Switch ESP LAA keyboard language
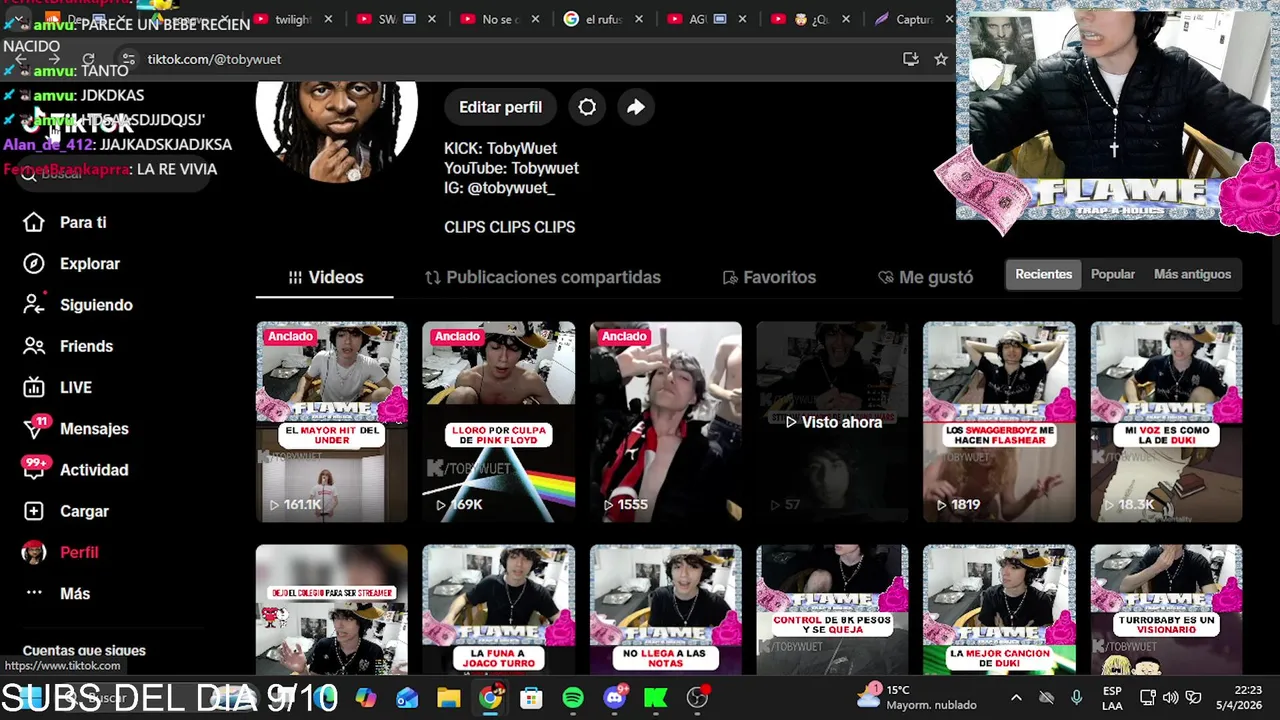Screen dimensions: 1280x720 (1112, 697)
